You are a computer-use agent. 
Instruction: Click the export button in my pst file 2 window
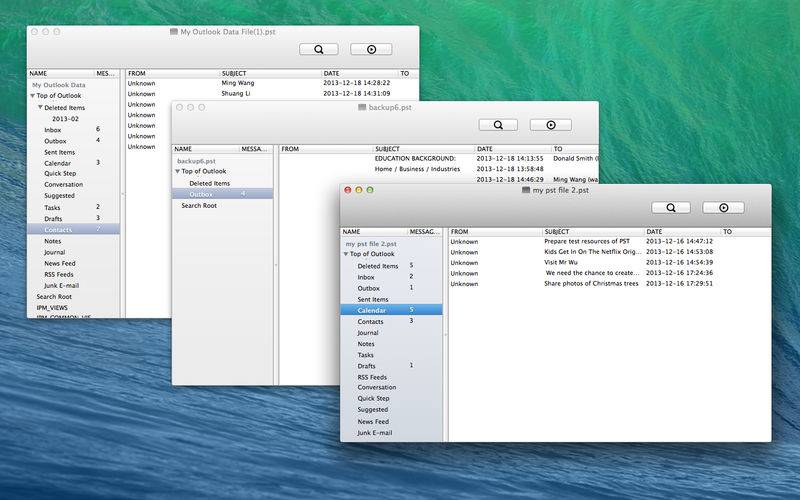[723, 208]
